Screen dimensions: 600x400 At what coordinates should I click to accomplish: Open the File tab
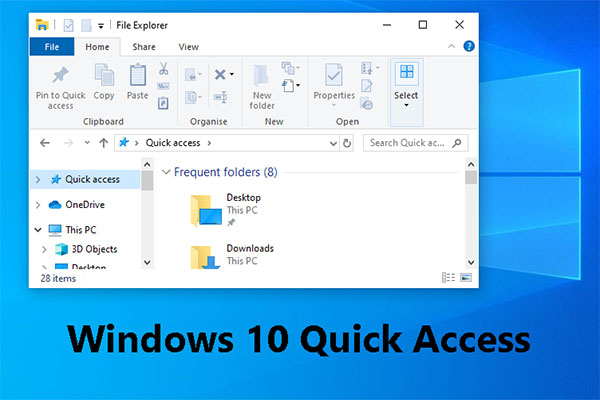point(52,47)
